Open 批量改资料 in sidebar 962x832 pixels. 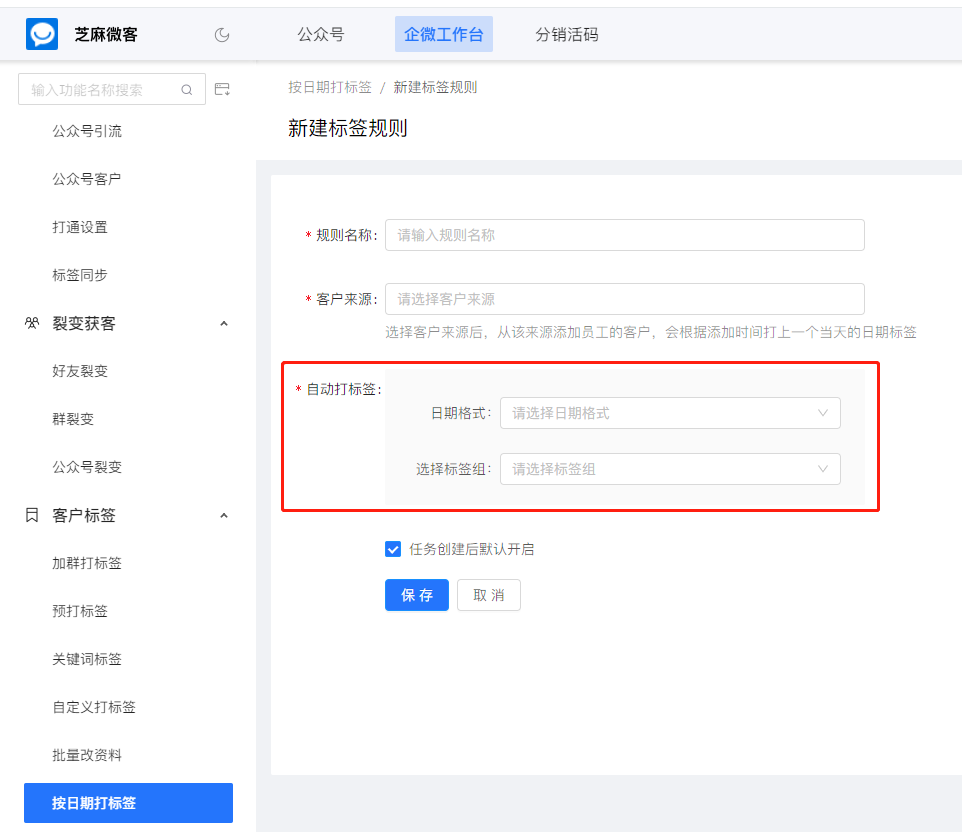(87, 755)
